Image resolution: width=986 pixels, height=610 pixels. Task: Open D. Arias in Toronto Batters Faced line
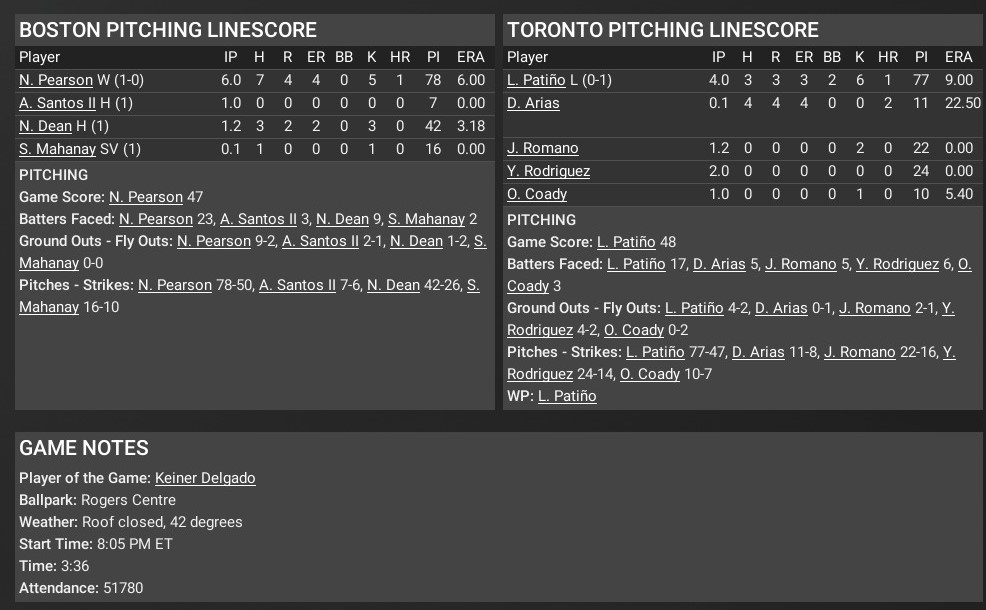click(x=719, y=264)
